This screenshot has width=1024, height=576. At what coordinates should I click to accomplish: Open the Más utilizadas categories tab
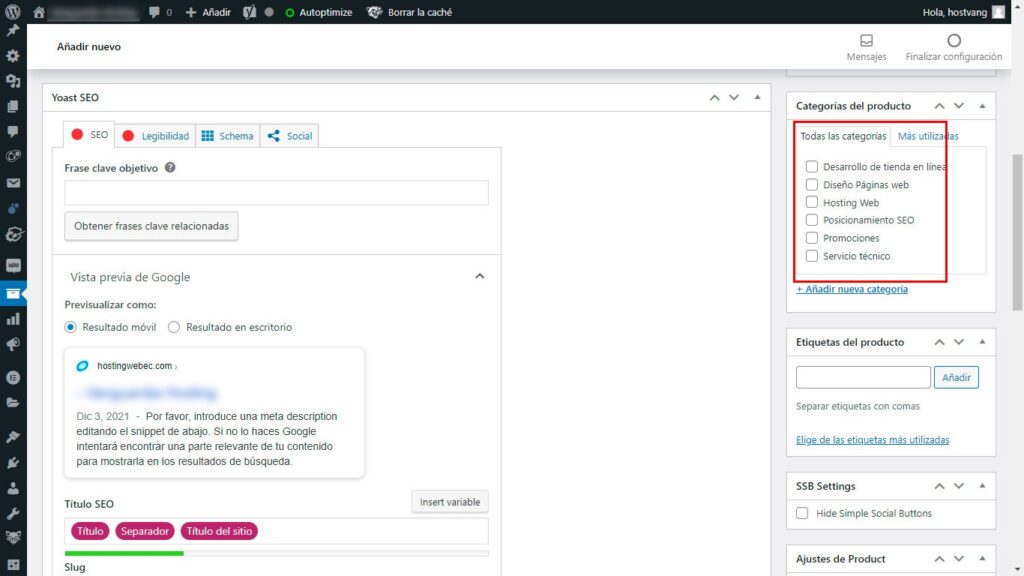tap(928, 136)
